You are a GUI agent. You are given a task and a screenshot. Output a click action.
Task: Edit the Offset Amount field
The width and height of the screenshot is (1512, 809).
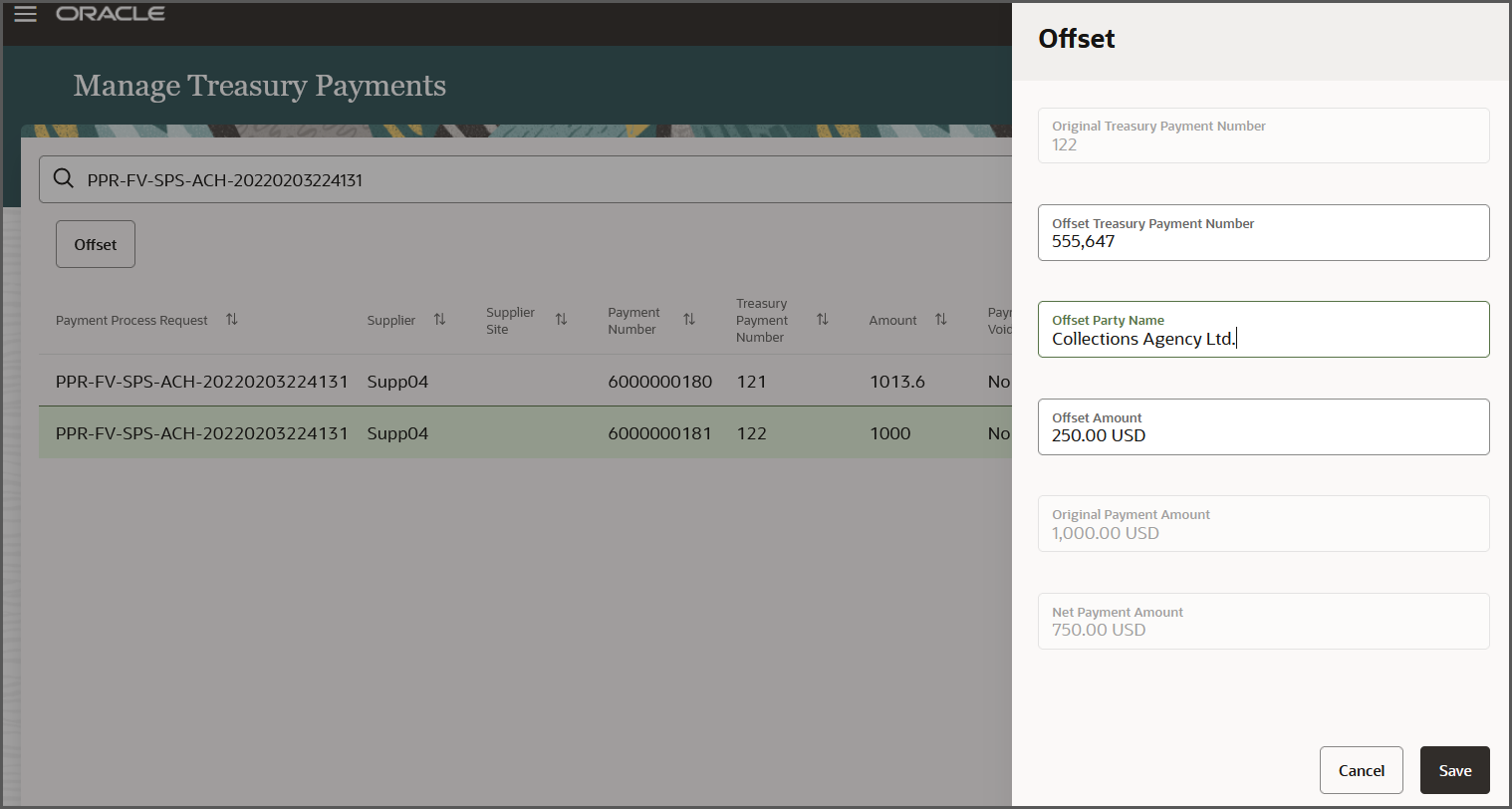pos(1263,427)
